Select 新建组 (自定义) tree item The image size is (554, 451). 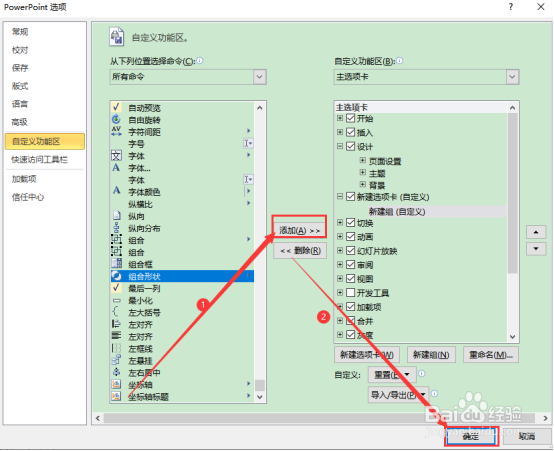coord(397,211)
